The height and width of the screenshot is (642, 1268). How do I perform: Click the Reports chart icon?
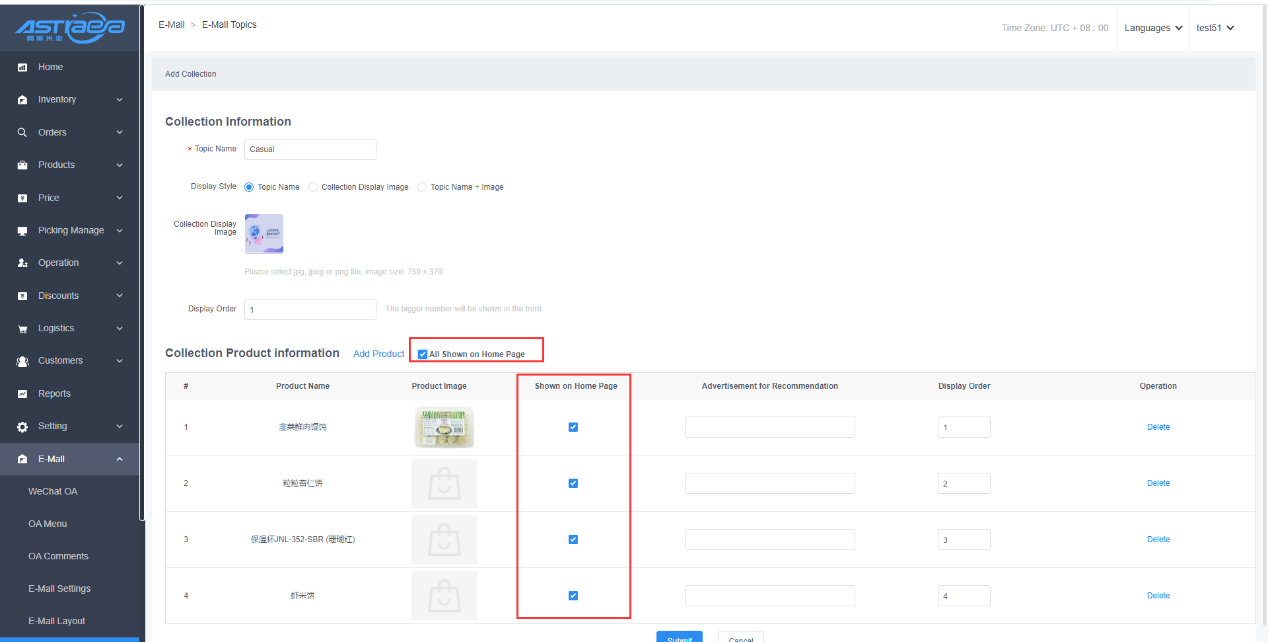pyautogui.click(x=22, y=394)
